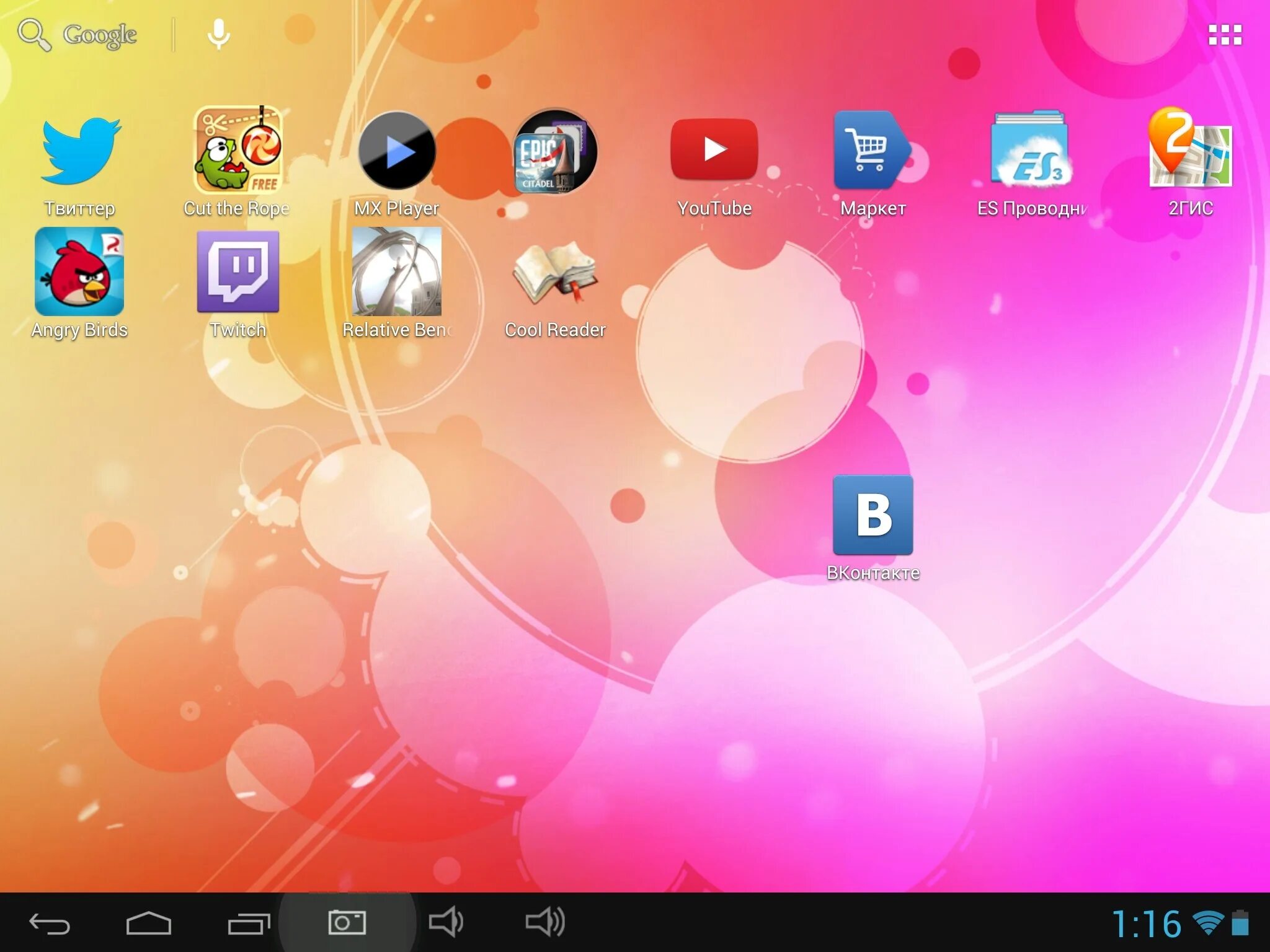The width and height of the screenshot is (1270, 952).
Task: Launch the Epic Citadel app
Action: pos(555,152)
